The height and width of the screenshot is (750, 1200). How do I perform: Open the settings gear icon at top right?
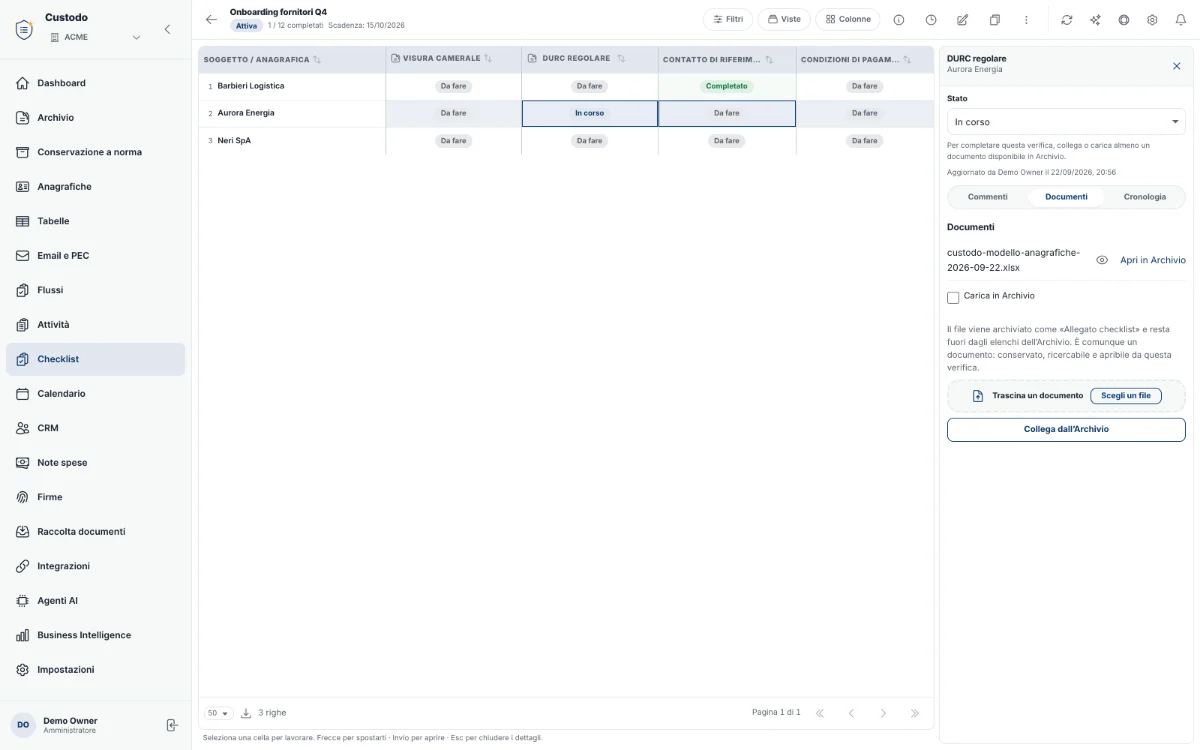pyautogui.click(x=1152, y=20)
